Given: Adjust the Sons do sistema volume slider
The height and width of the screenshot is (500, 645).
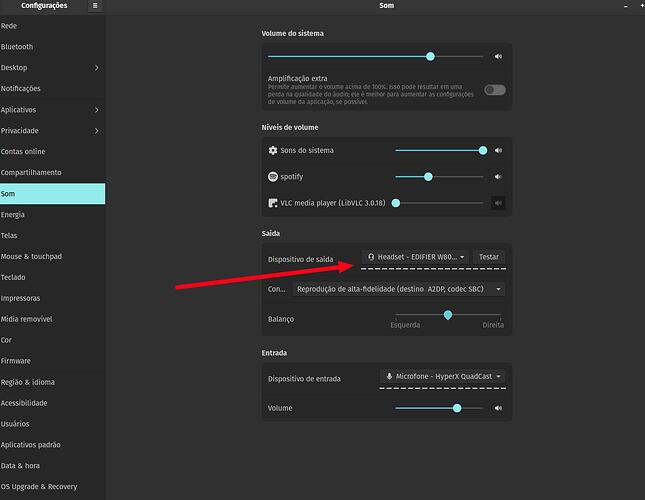Looking at the screenshot, I should [439, 150].
